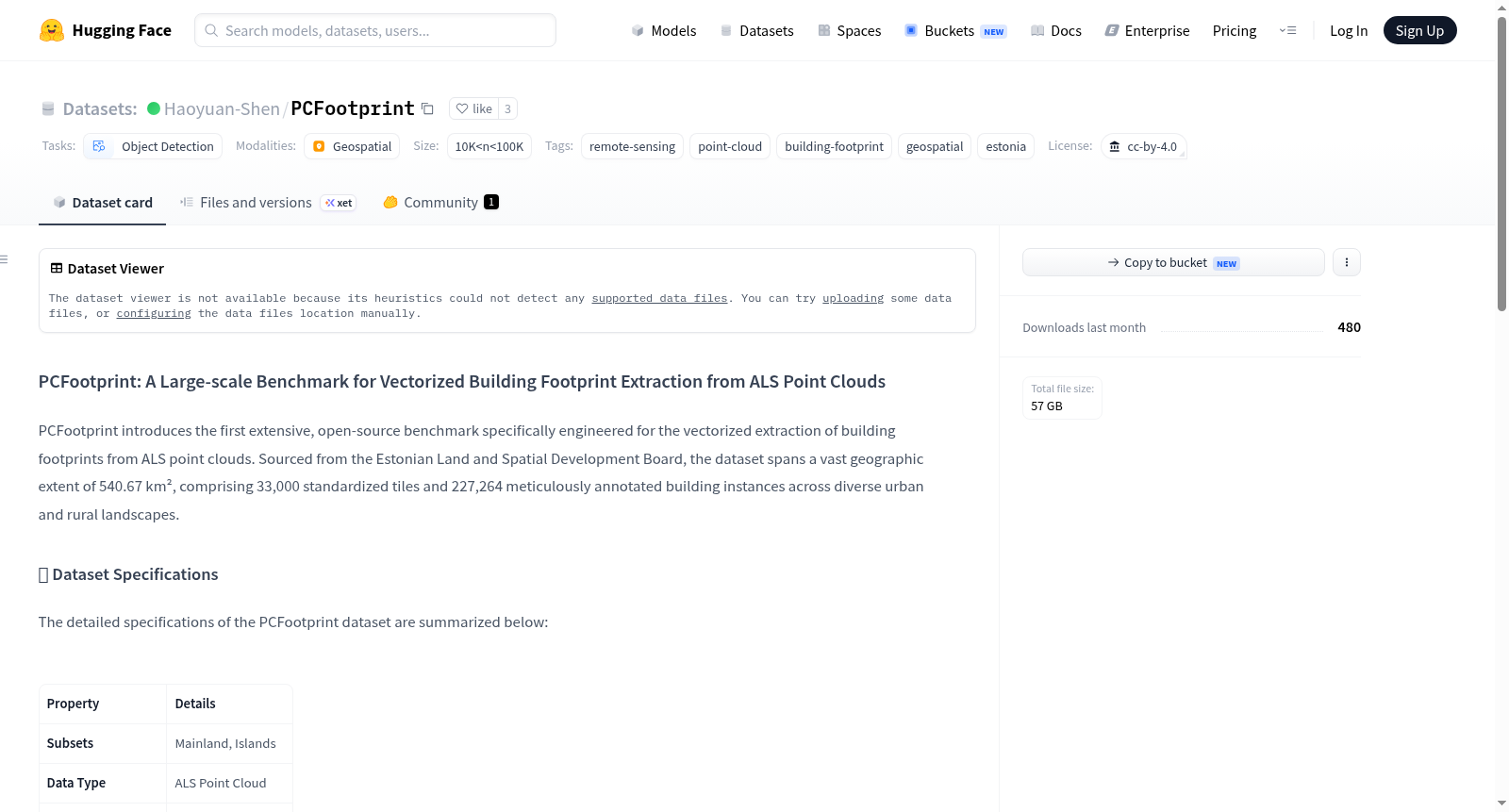This screenshot has height=812, width=1509.
Task: Select the Geospatial modality tag
Action: pos(352,146)
